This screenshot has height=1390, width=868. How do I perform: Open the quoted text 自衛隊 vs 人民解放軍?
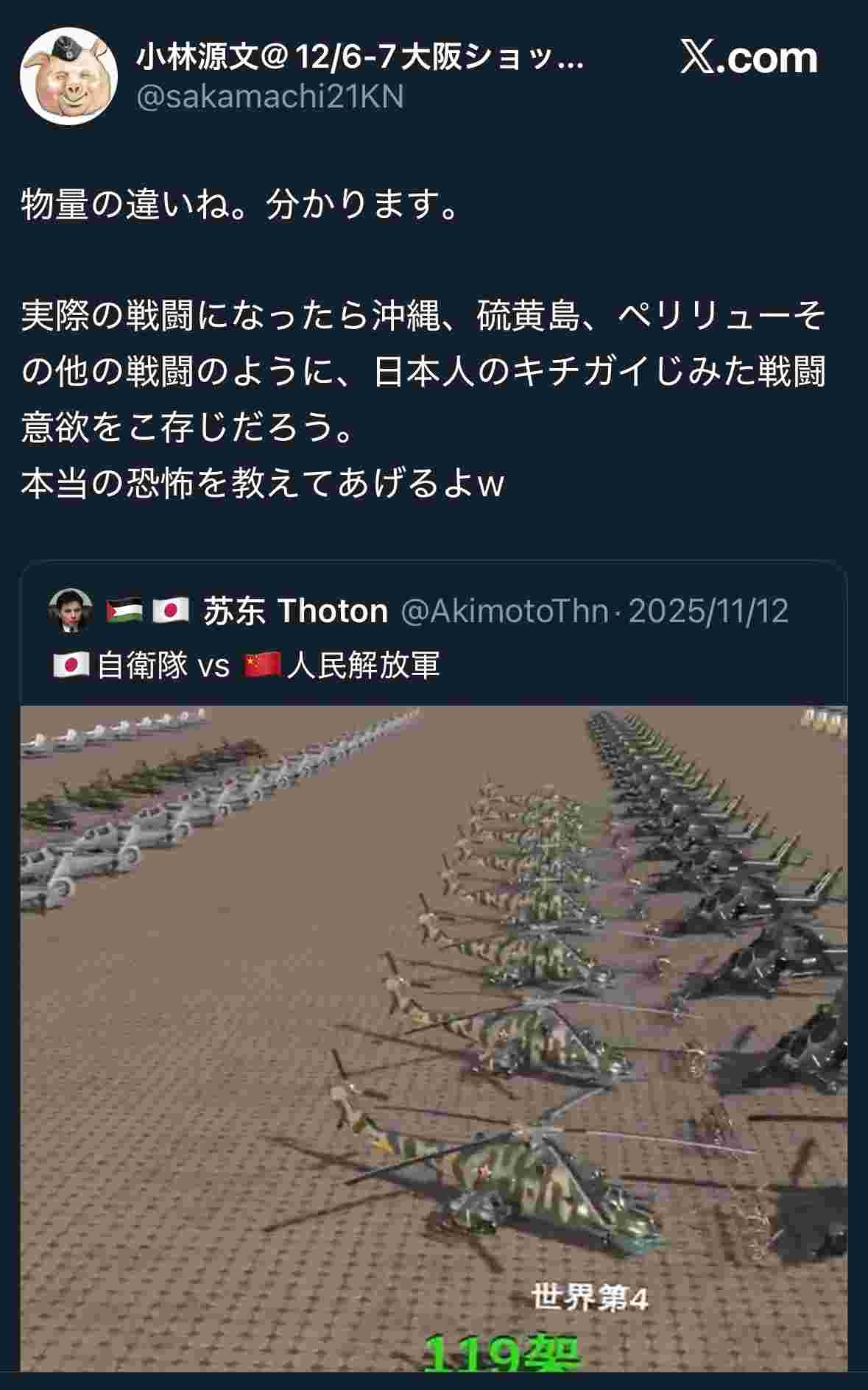coord(247,666)
